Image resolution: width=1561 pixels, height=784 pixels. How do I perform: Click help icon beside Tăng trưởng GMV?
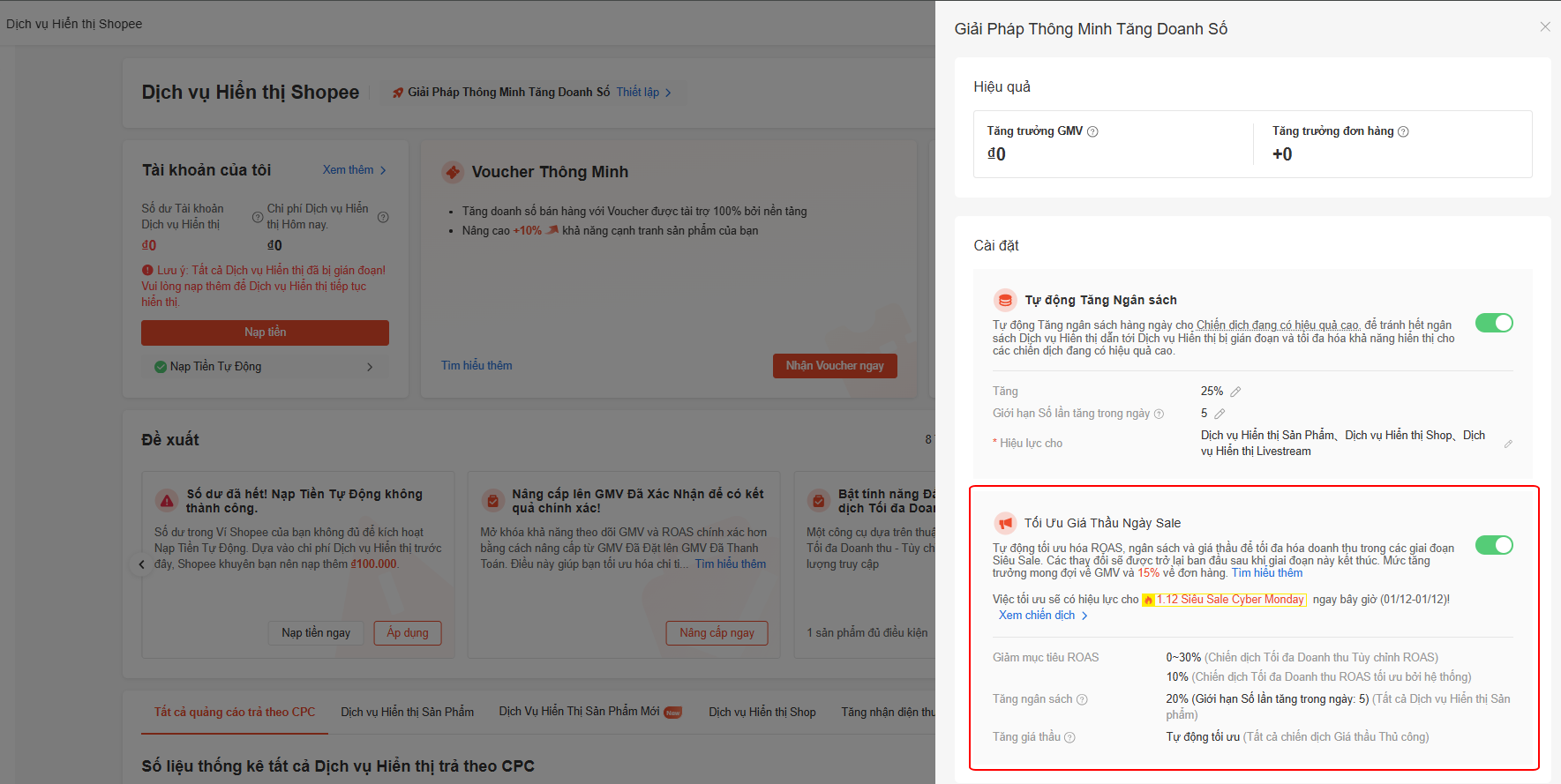click(x=1092, y=131)
